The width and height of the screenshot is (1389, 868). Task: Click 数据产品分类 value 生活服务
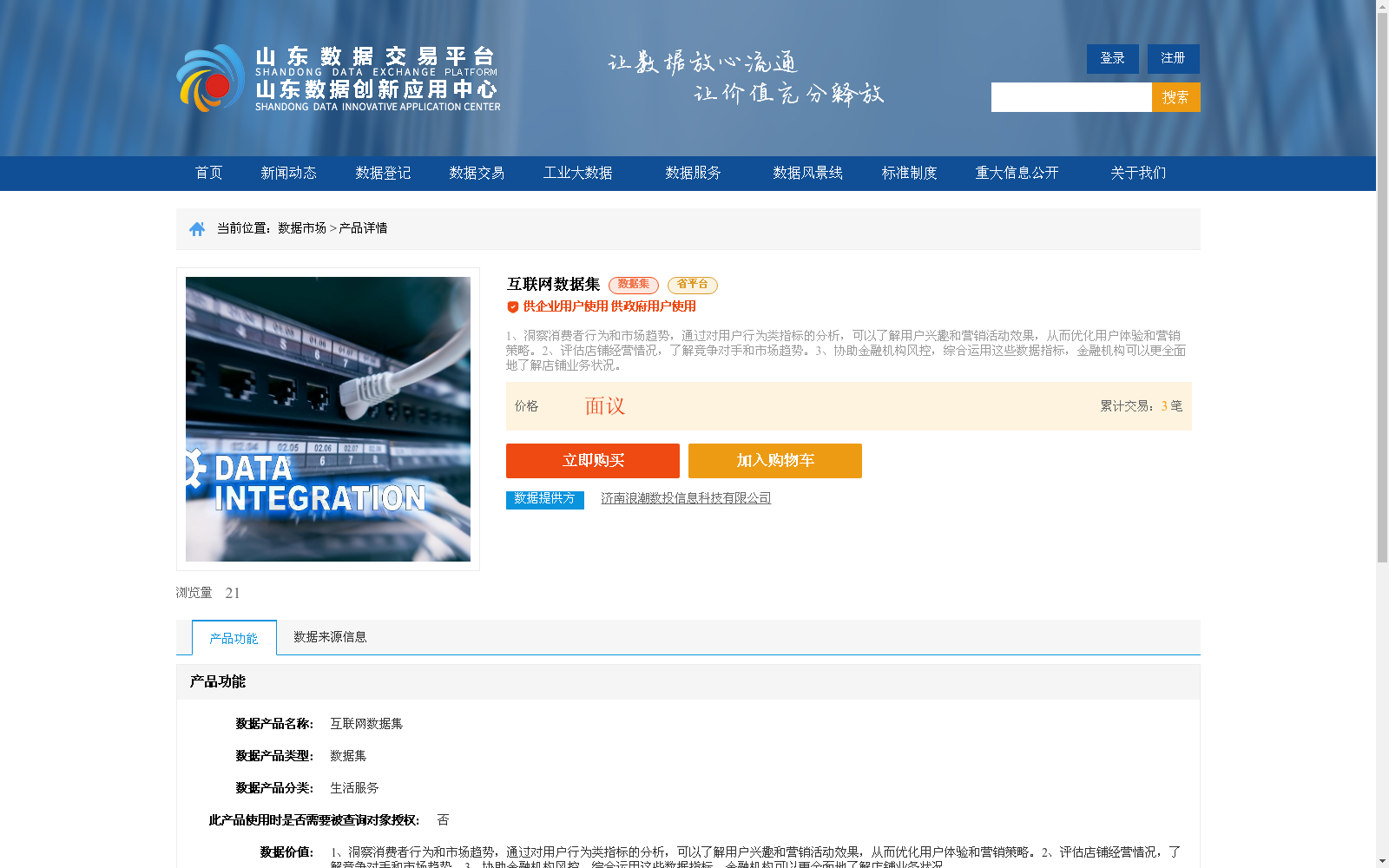[x=354, y=788]
